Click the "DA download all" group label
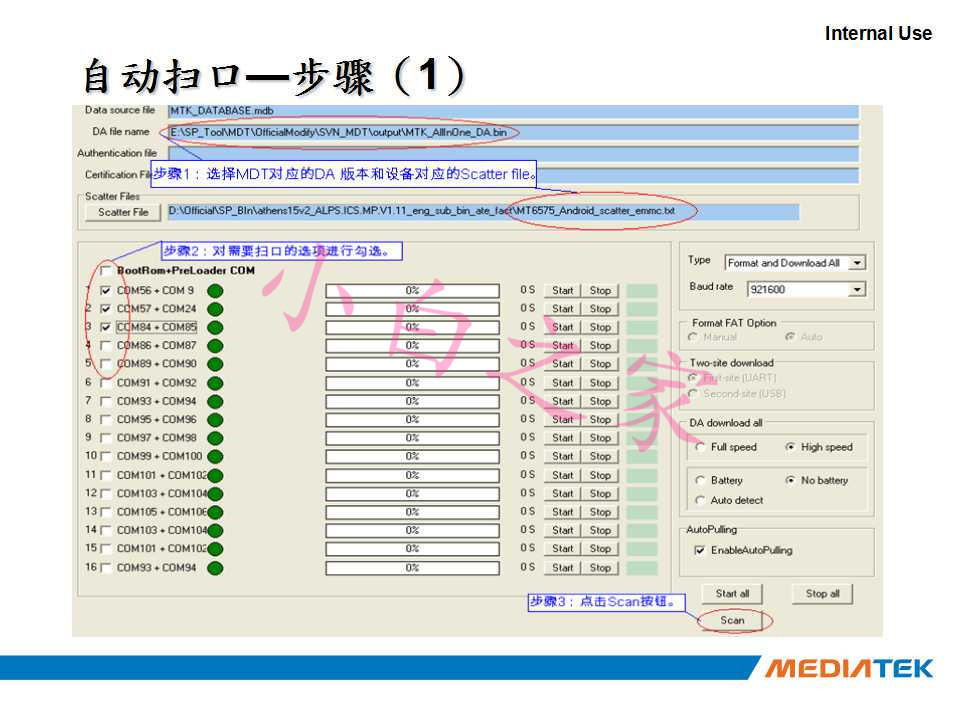Image resolution: width=960 pixels, height=720 pixels. point(726,422)
